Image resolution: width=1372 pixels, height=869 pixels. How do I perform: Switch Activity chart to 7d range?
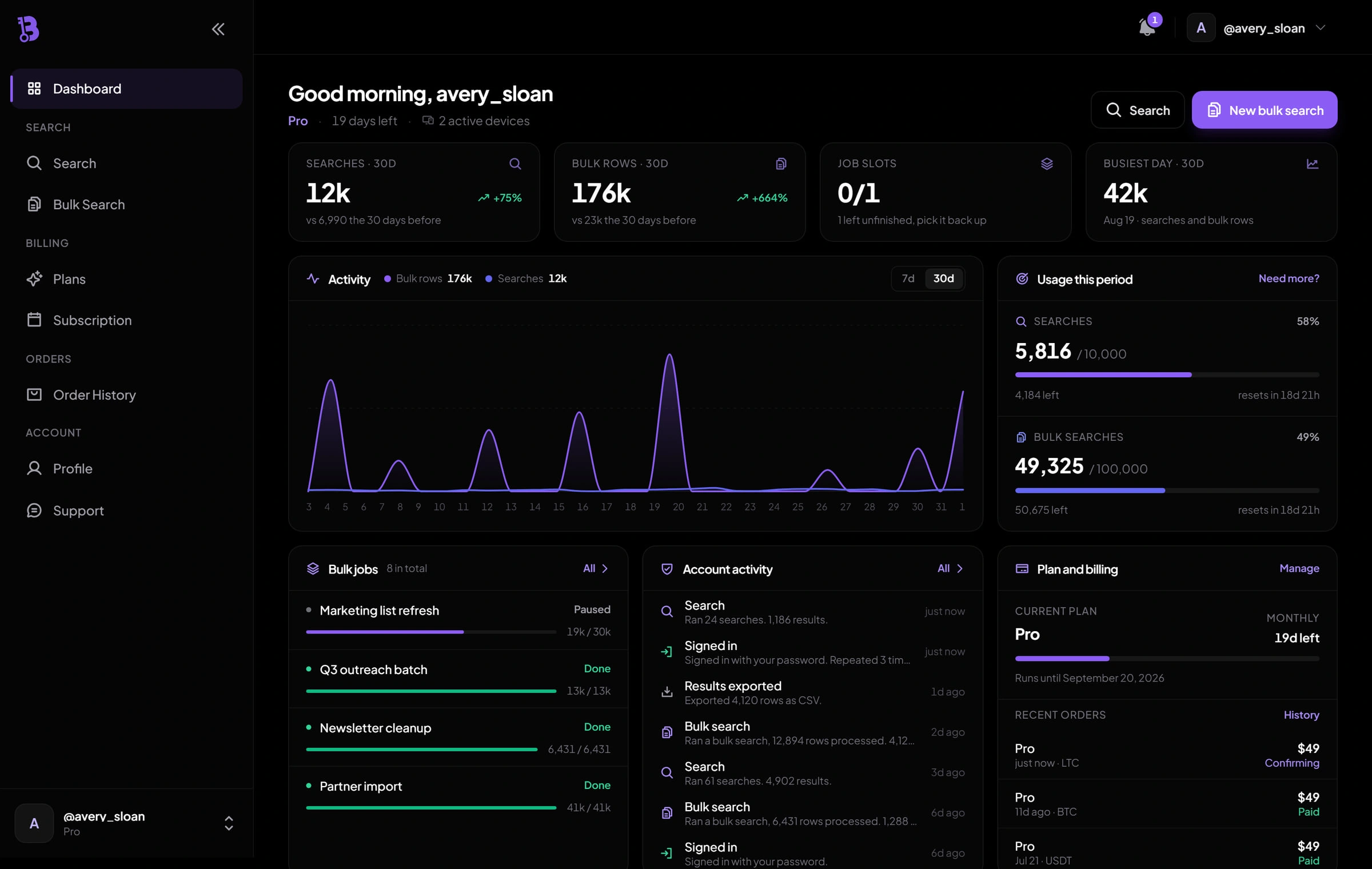(908, 278)
